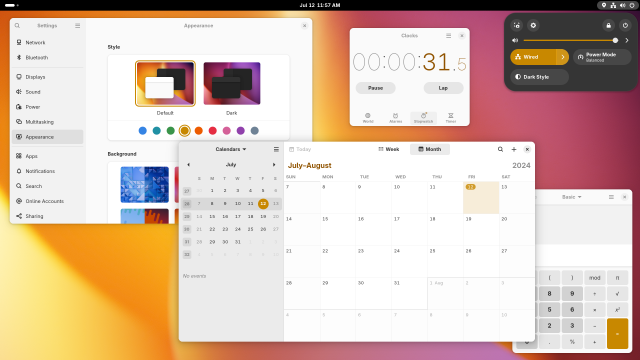Open Sound settings in the sidebar
640x360 pixels.
(47, 92)
